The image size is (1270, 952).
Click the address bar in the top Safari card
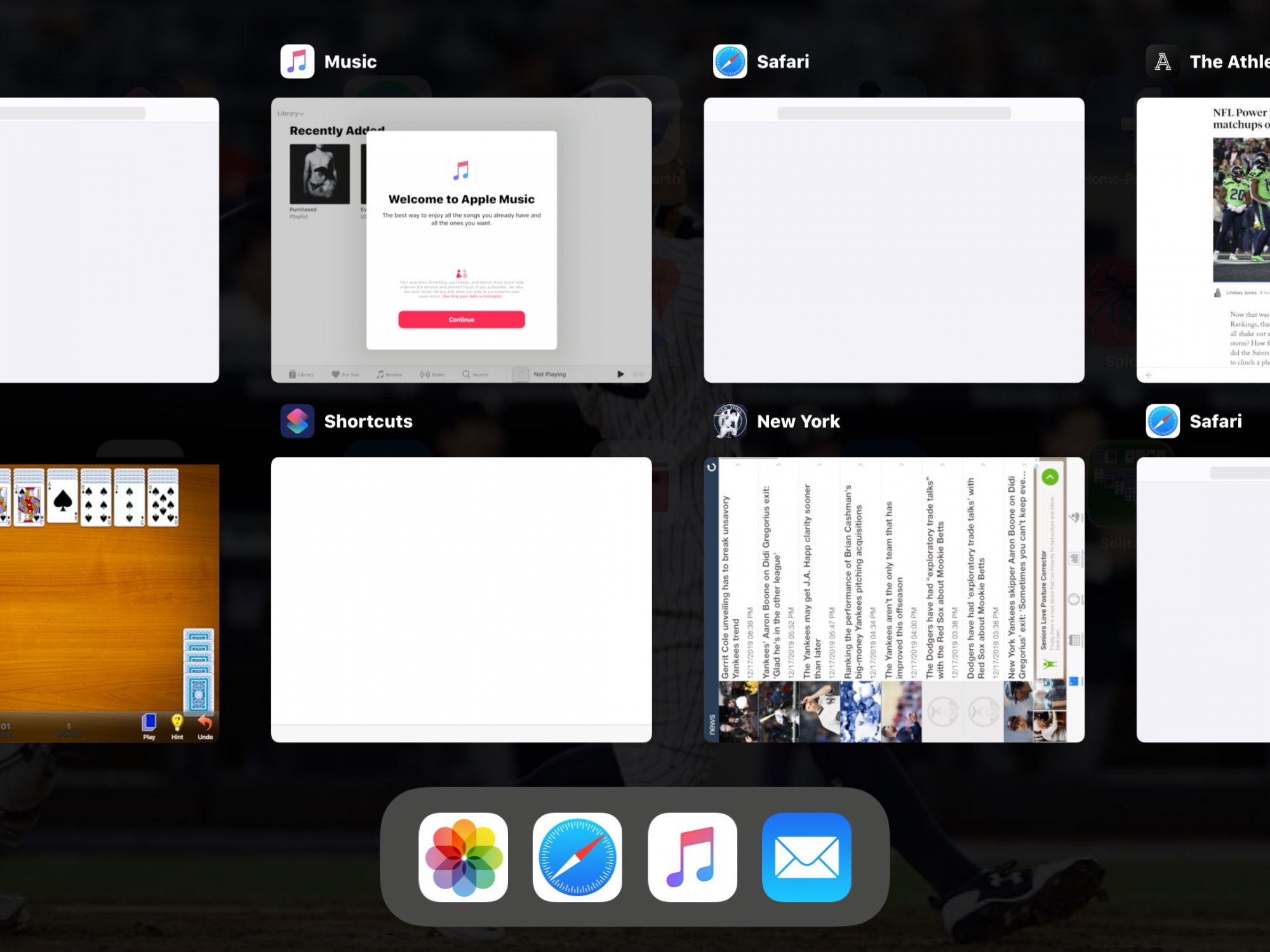[894, 114]
